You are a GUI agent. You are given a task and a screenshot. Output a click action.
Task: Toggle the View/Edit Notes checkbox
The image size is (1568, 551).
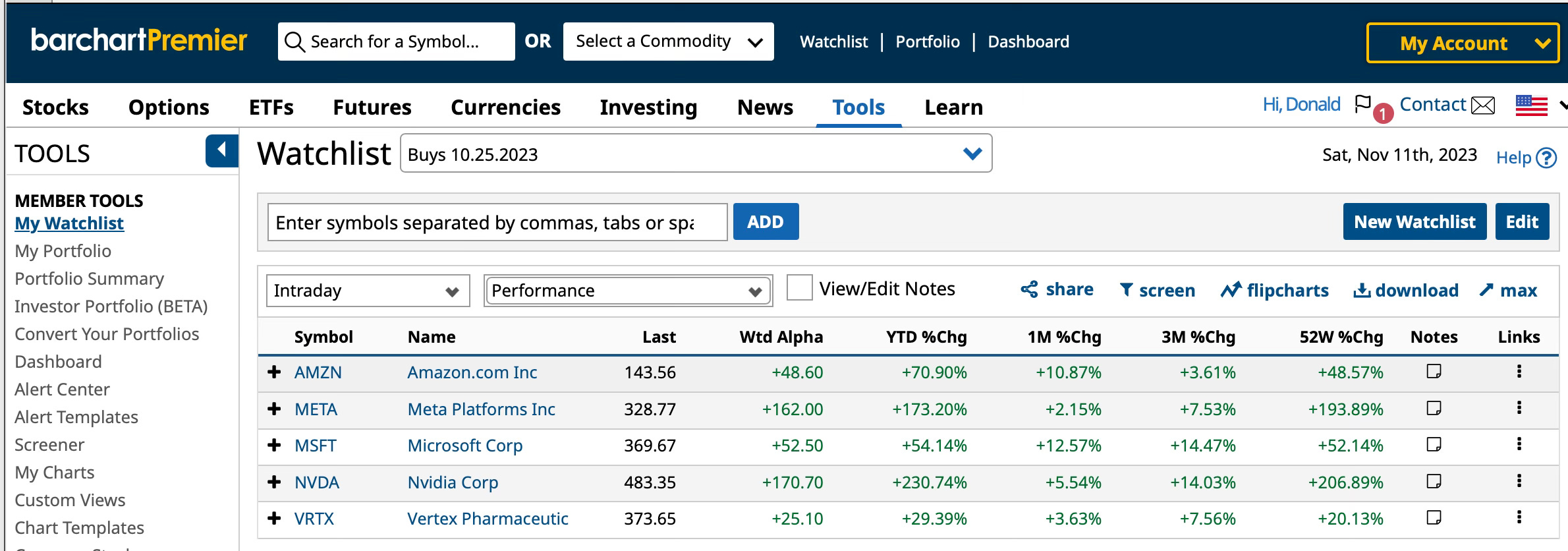(799, 288)
